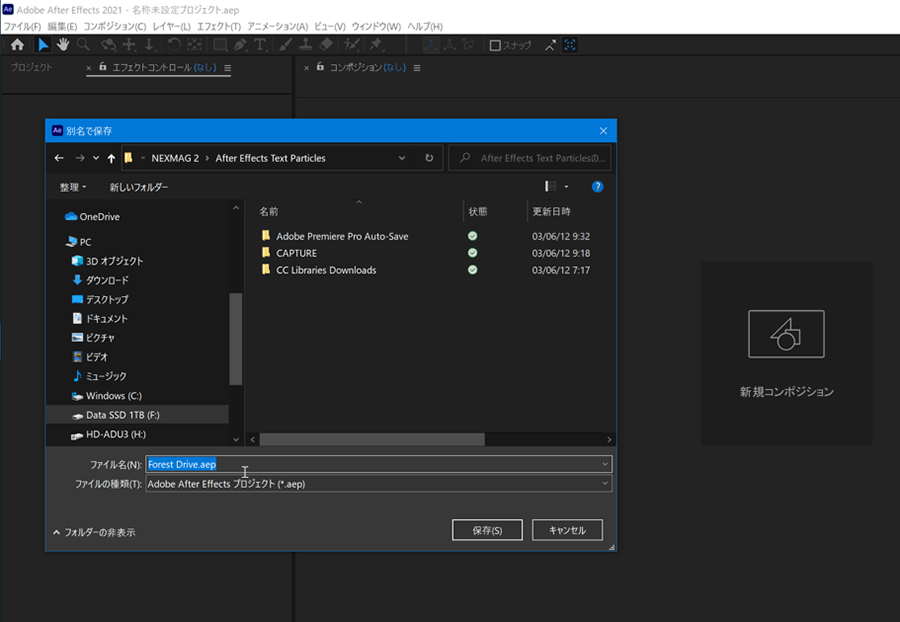Select OneDrive in the navigation pane
This screenshot has height=622, width=900.
[92, 216]
